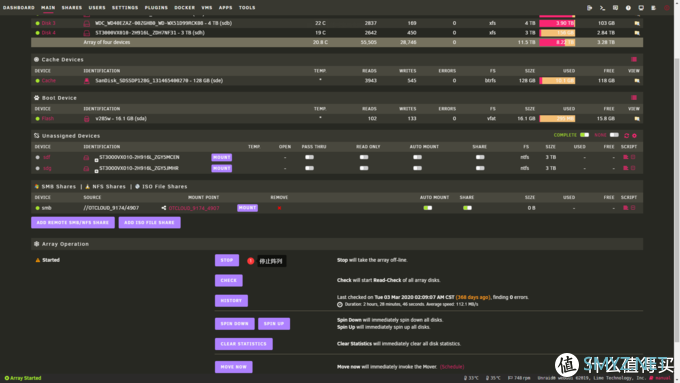Stop the array with STOP button
Viewport: 680px width, 383px height.
(x=227, y=260)
